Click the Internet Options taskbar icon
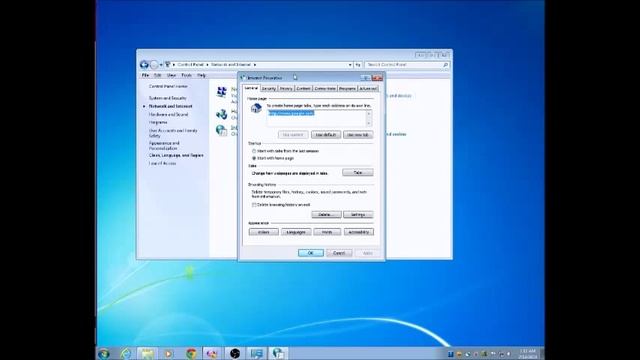The image size is (640, 360). (278, 353)
